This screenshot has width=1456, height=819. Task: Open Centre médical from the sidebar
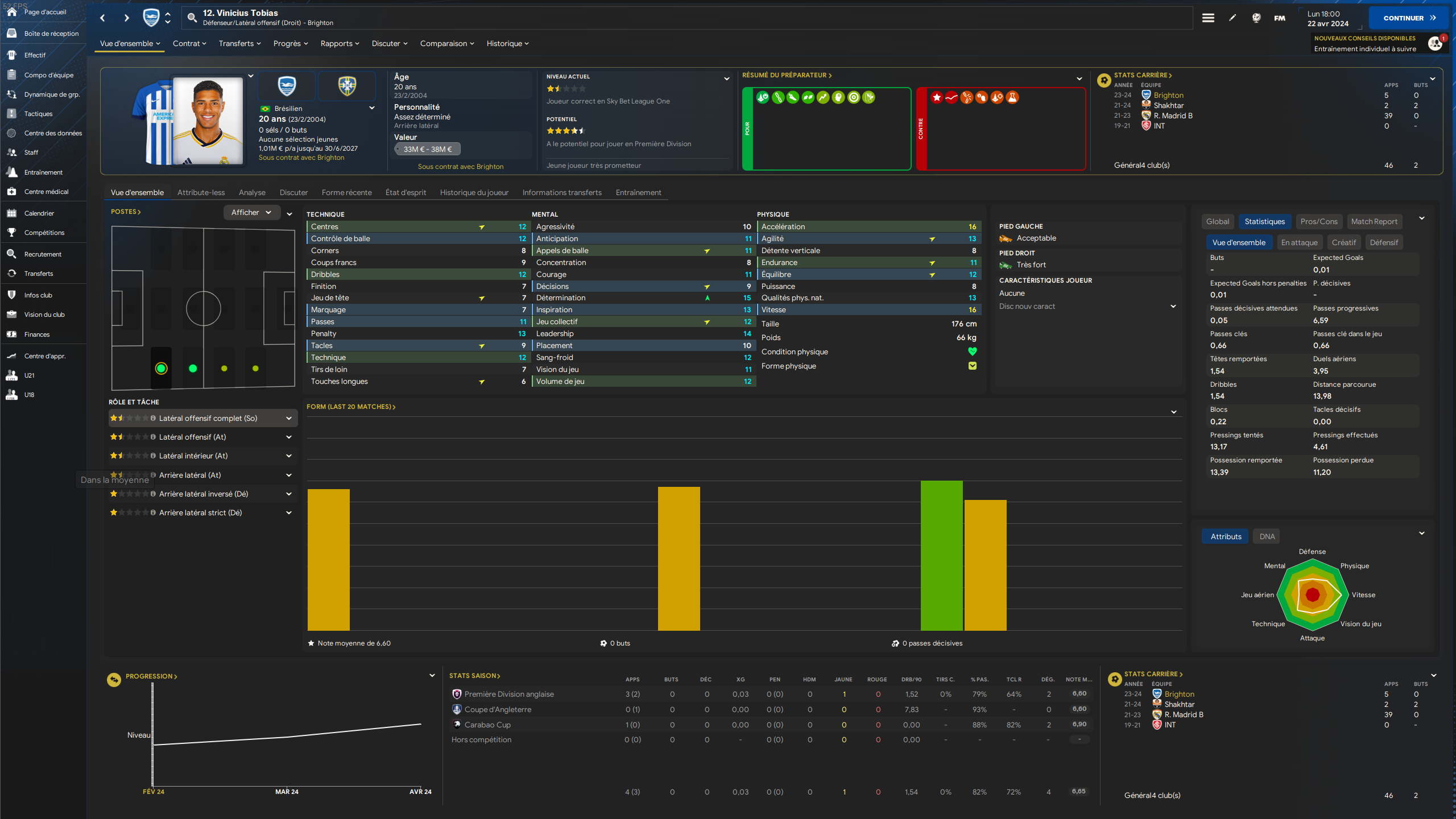tap(46, 192)
